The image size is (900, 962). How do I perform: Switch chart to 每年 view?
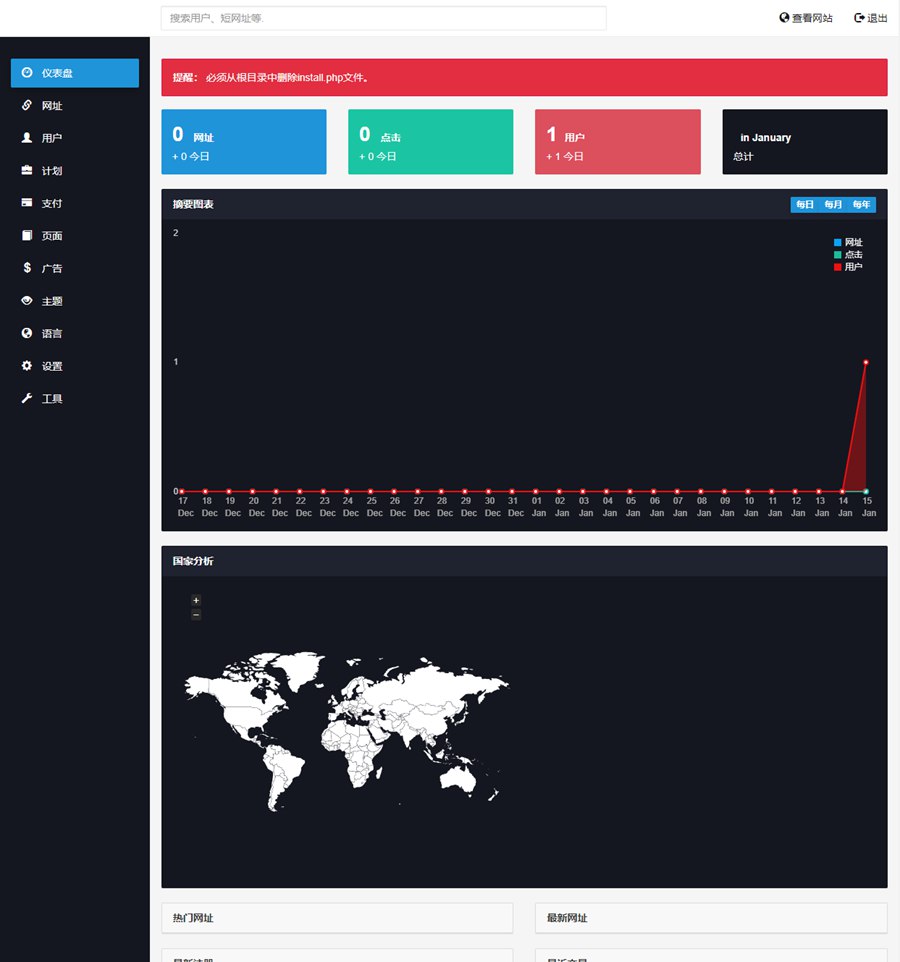click(x=861, y=205)
